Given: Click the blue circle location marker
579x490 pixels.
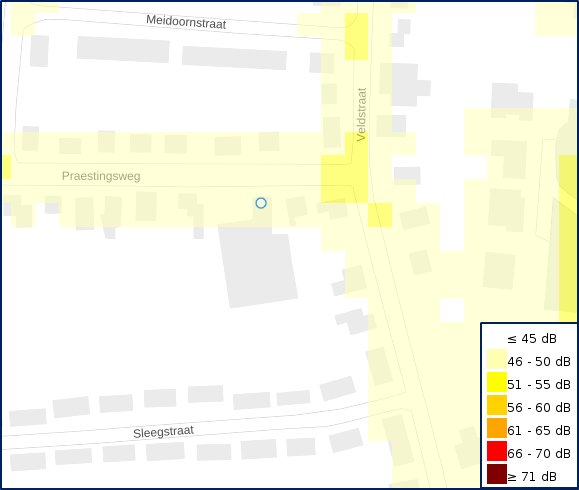Looking at the screenshot, I should pyautogui.click(x=261, y=203).
